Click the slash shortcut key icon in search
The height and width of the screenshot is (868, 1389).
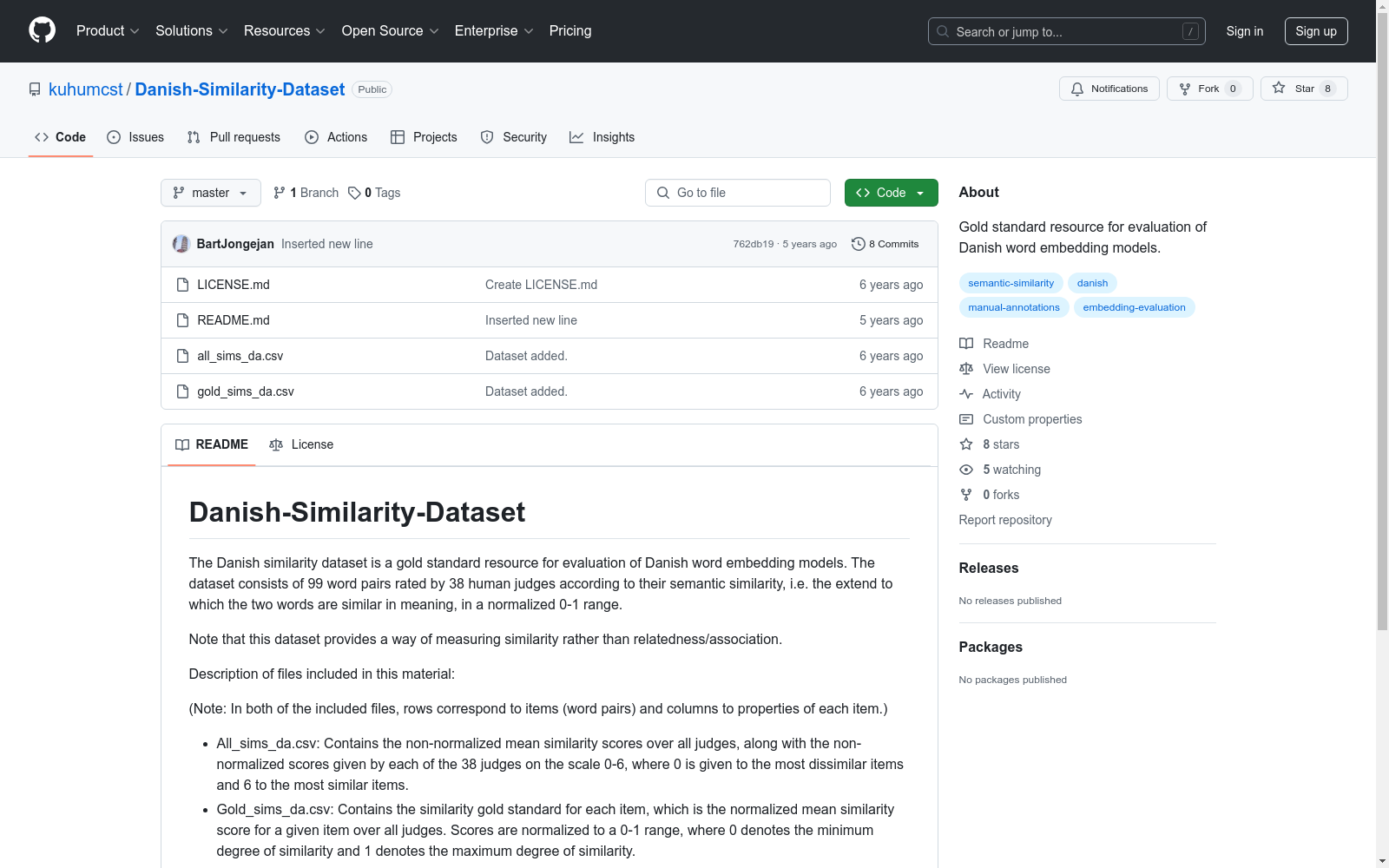tap(1190, 31)
